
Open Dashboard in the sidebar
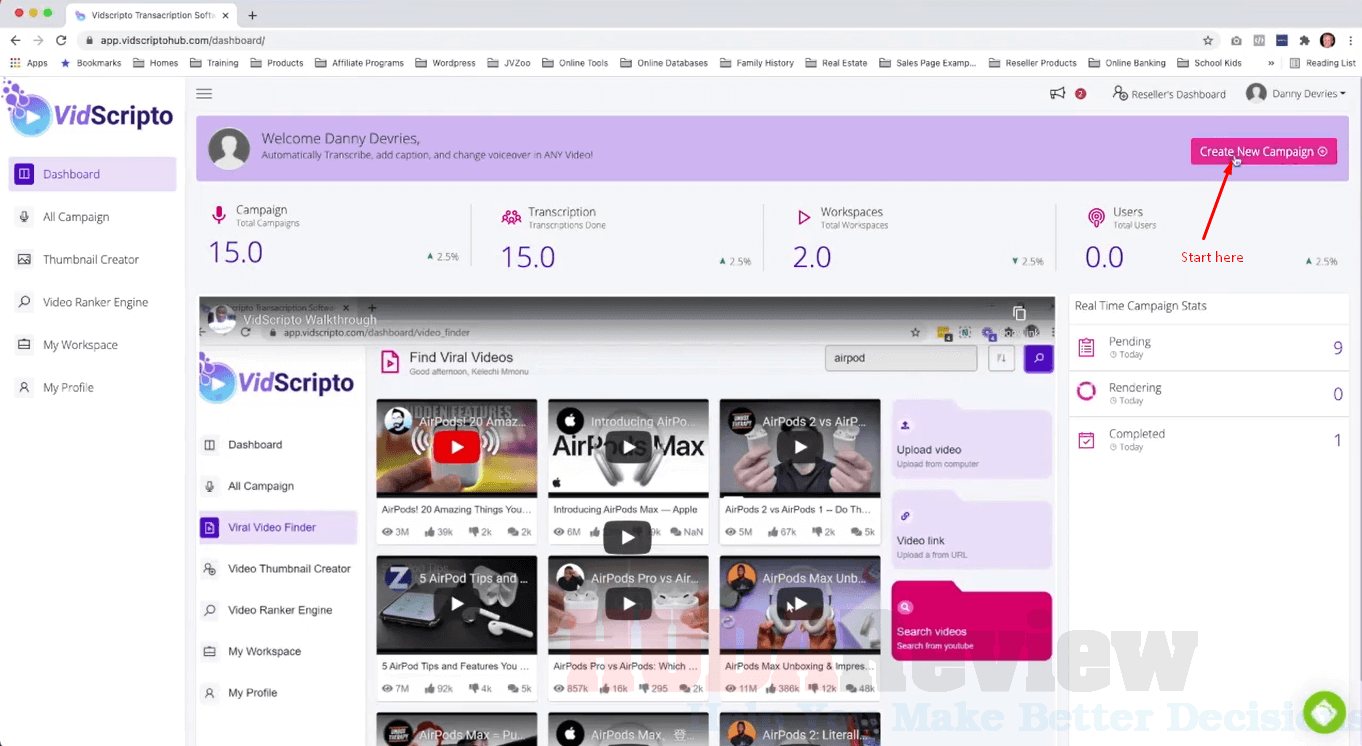coord(93,174)
